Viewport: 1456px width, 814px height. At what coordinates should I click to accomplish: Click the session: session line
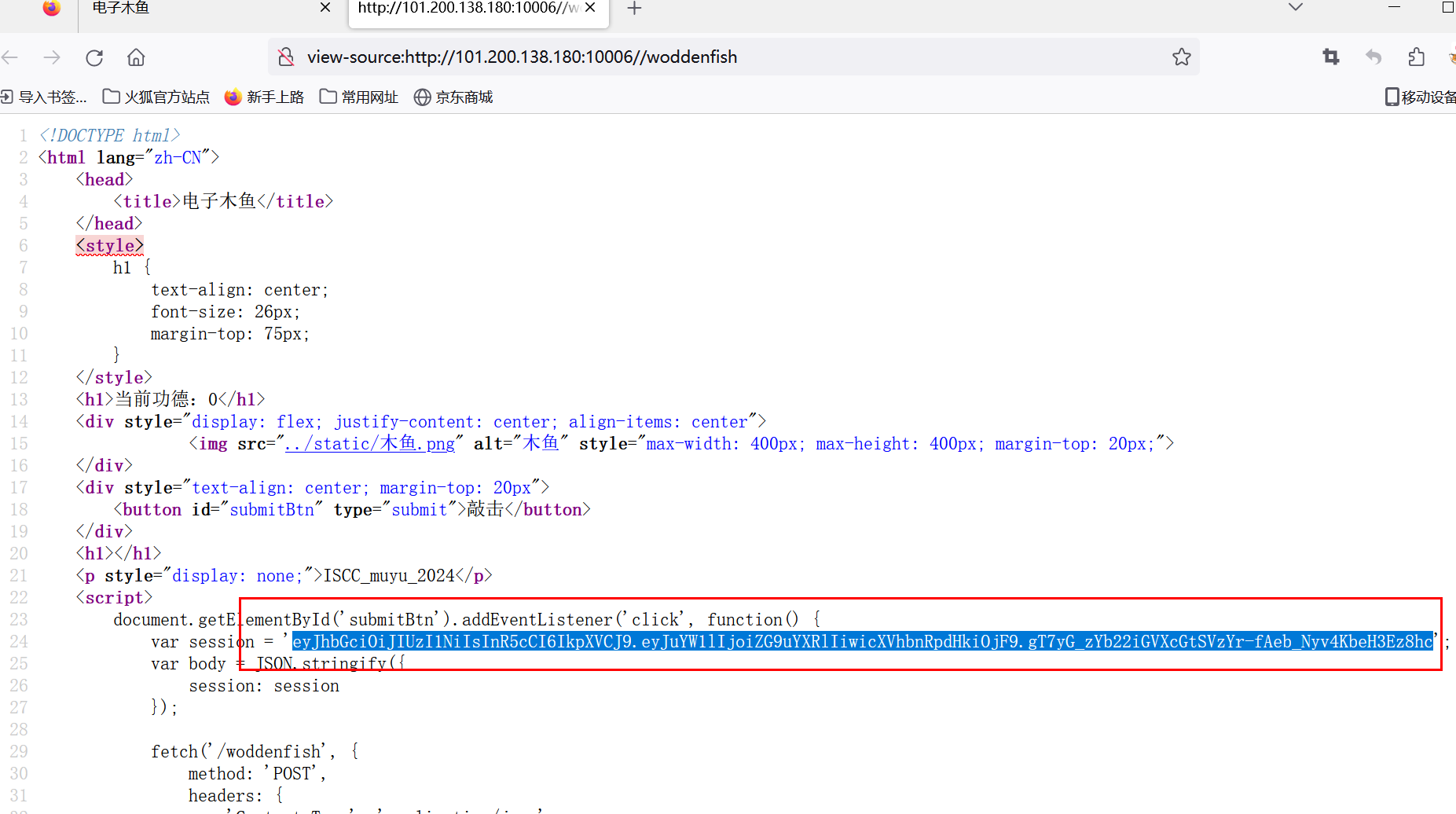(264, 686)
